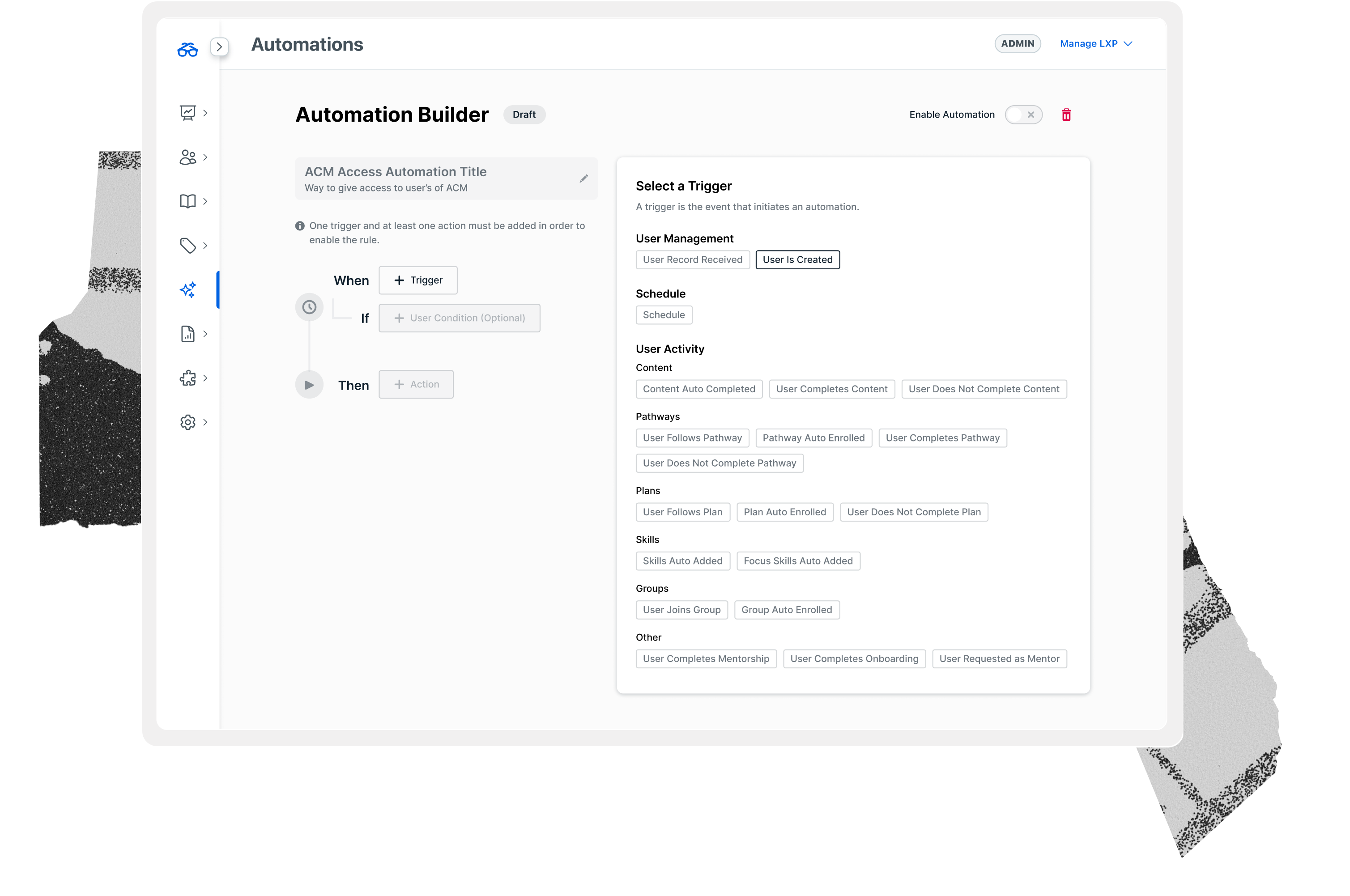Viewport: 1350px width, 896px height.
Task: Choose User Completes Onboarding trigger
Action: (x=854, y=659)
